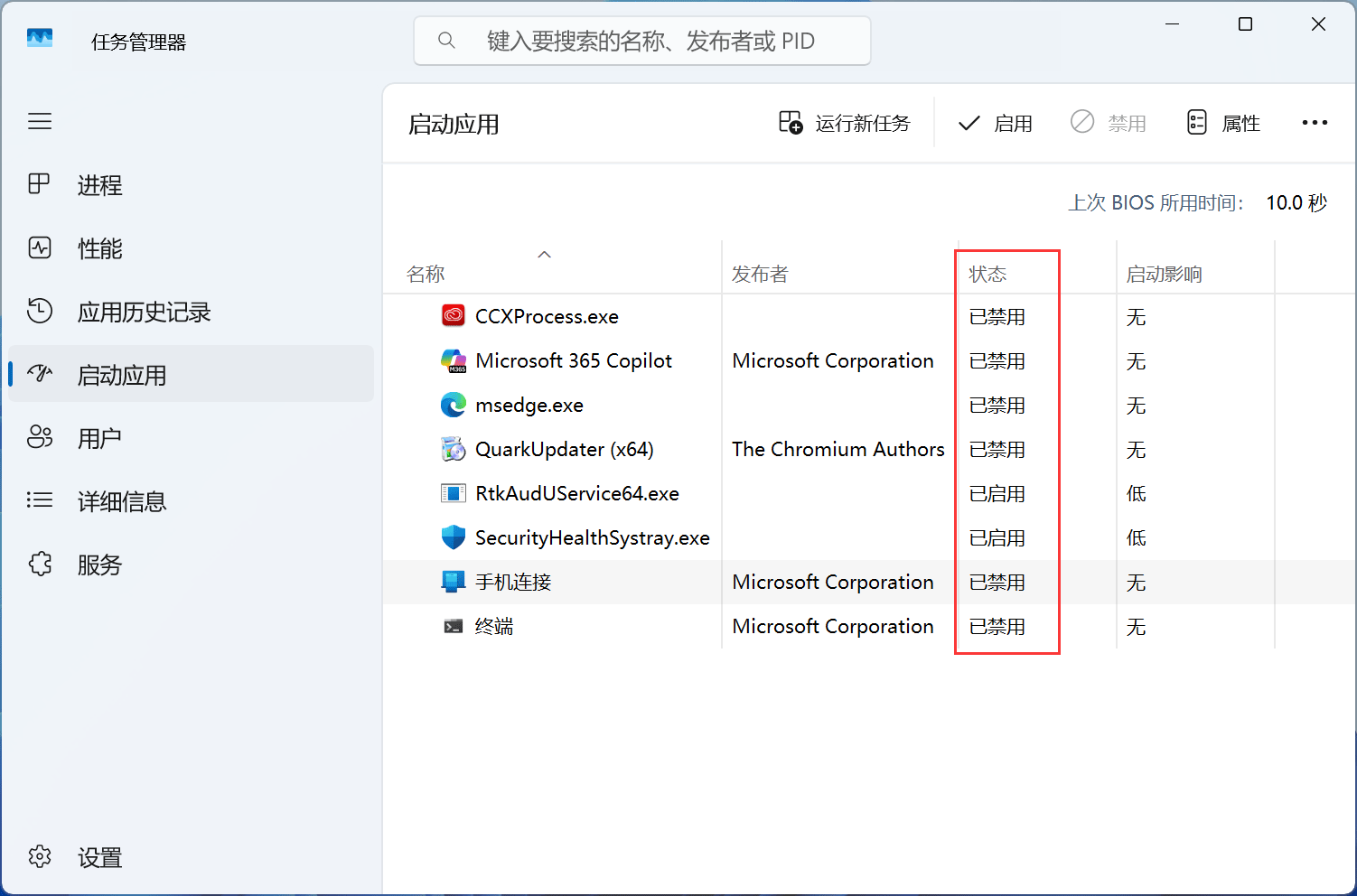Viewport: 1357px width, 896px height.
Task: Toggle the hamburger navigation menu
Action: [40, 121]
